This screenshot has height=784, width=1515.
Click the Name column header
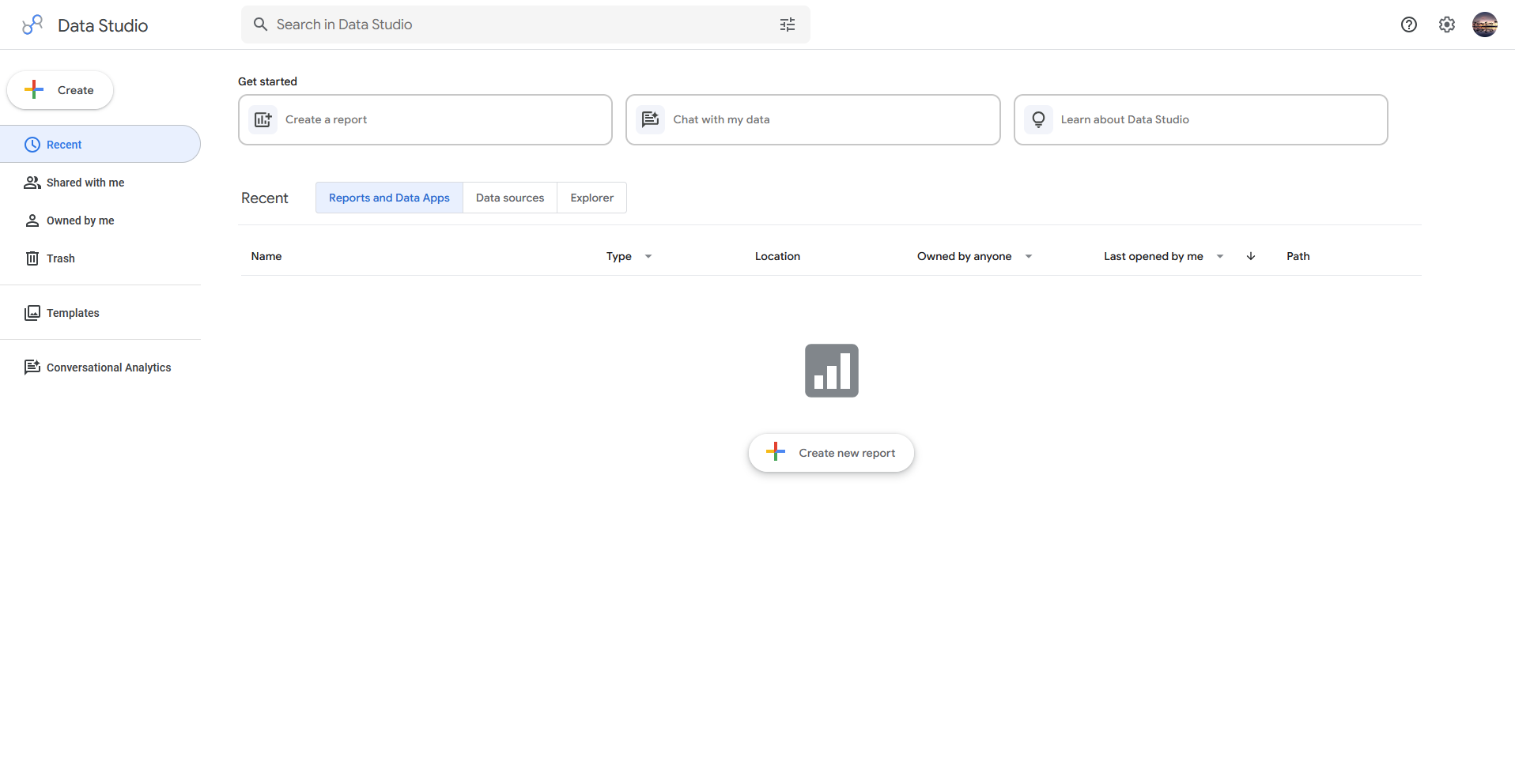point(266,256)
